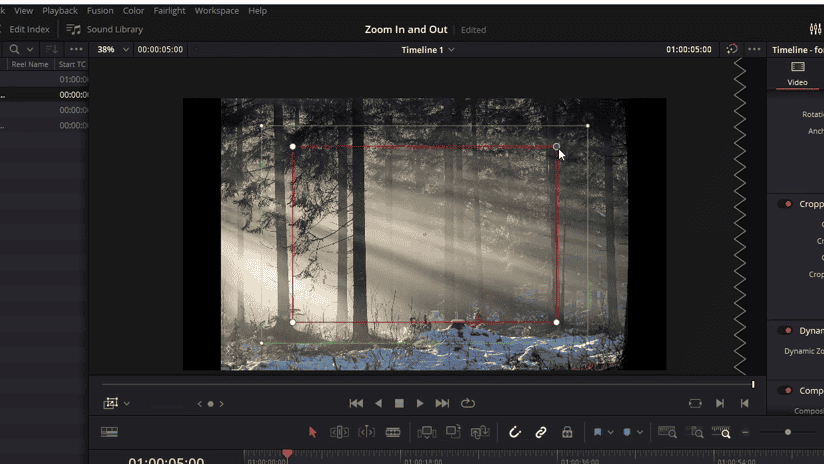Click the search magnifier icon
Screen dimensions: 824x464
[x=14, y=49]
